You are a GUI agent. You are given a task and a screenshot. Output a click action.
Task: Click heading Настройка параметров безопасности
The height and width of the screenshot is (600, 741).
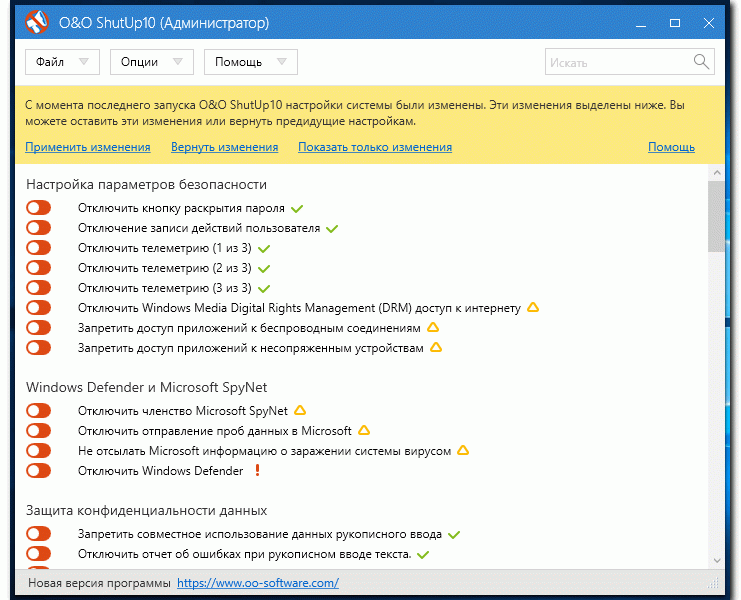tap(146, 184)
